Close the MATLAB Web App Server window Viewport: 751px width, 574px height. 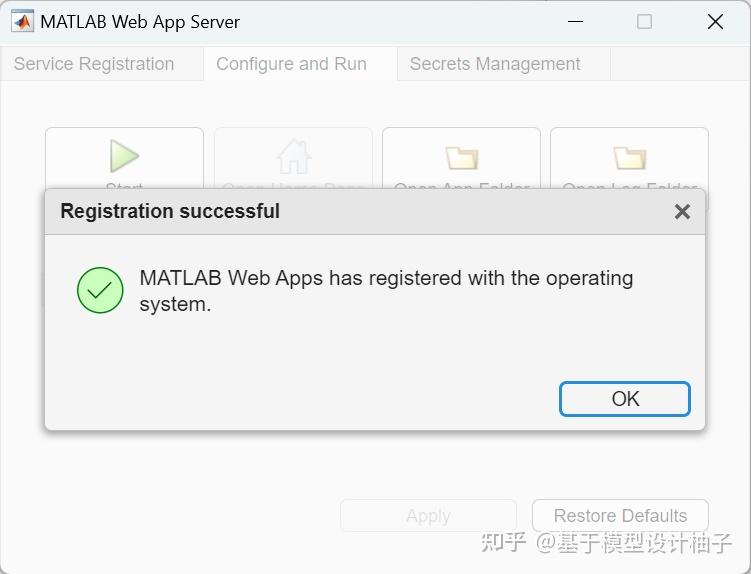pyautogui.click(x=715, y=22)
